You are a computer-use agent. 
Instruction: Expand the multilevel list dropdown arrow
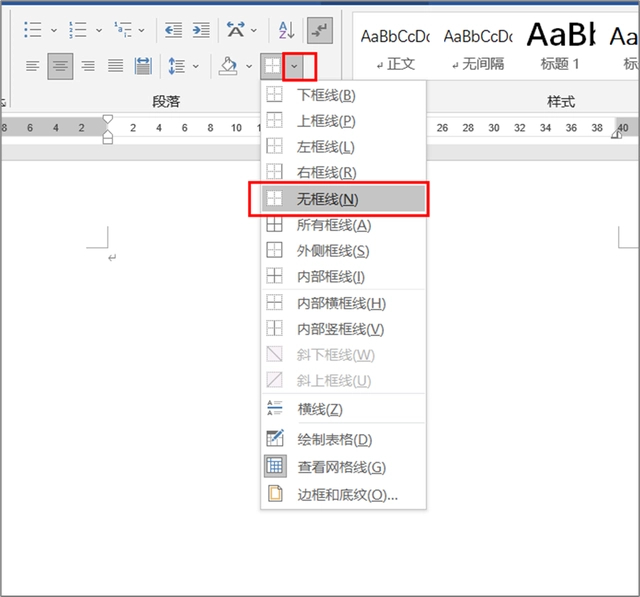[141, 30]
